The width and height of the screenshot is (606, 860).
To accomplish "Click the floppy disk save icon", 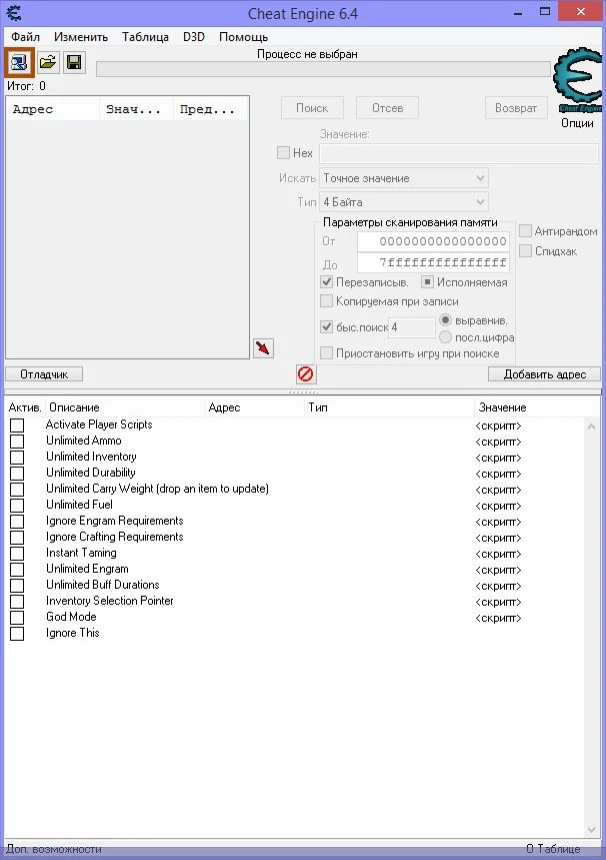I will point(74,62).
